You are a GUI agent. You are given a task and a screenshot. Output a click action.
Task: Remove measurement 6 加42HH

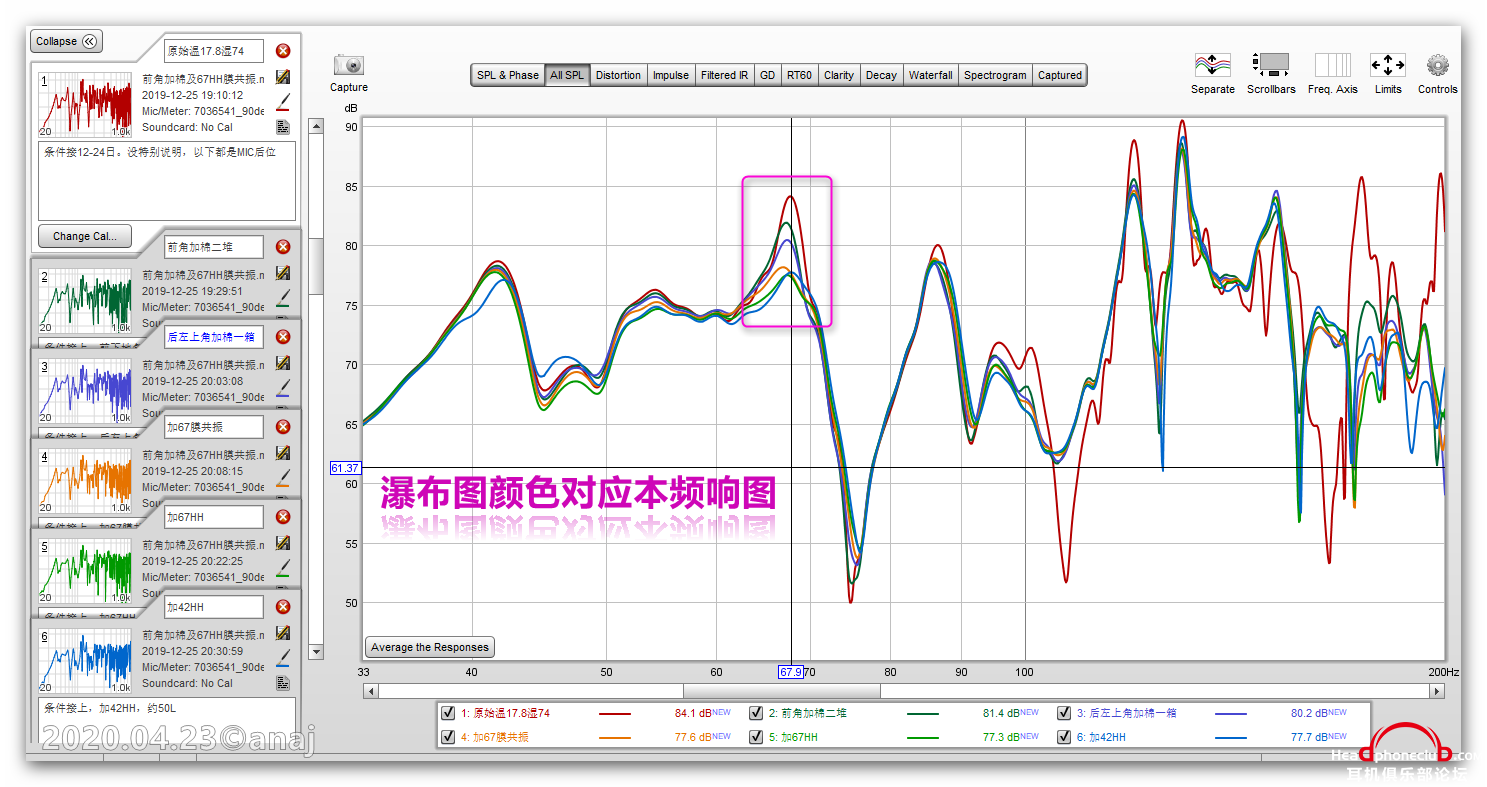click(x=283, y=607)
